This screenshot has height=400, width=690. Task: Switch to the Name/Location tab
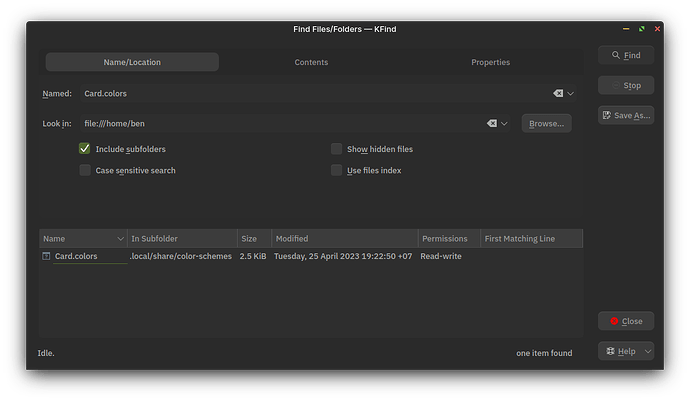[x=132, y=62]
